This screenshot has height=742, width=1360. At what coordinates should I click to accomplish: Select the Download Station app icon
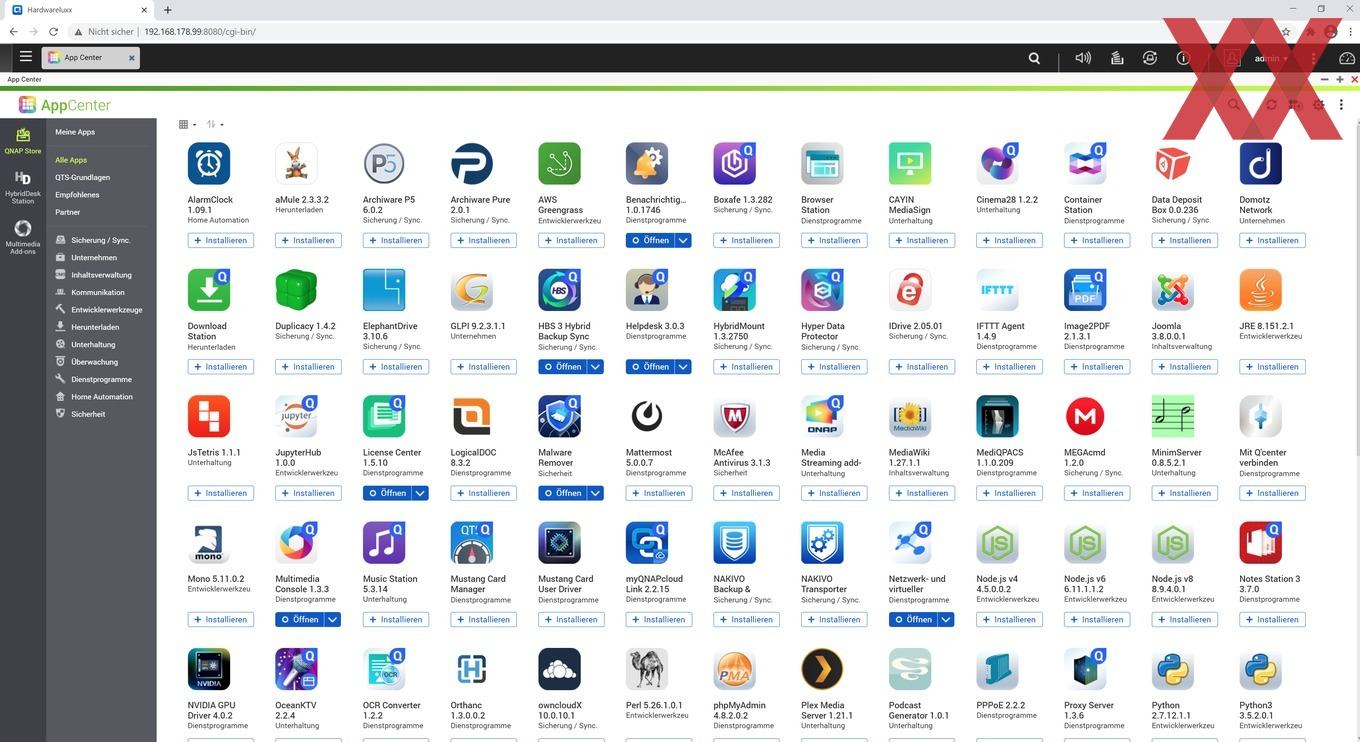[209, 290]
